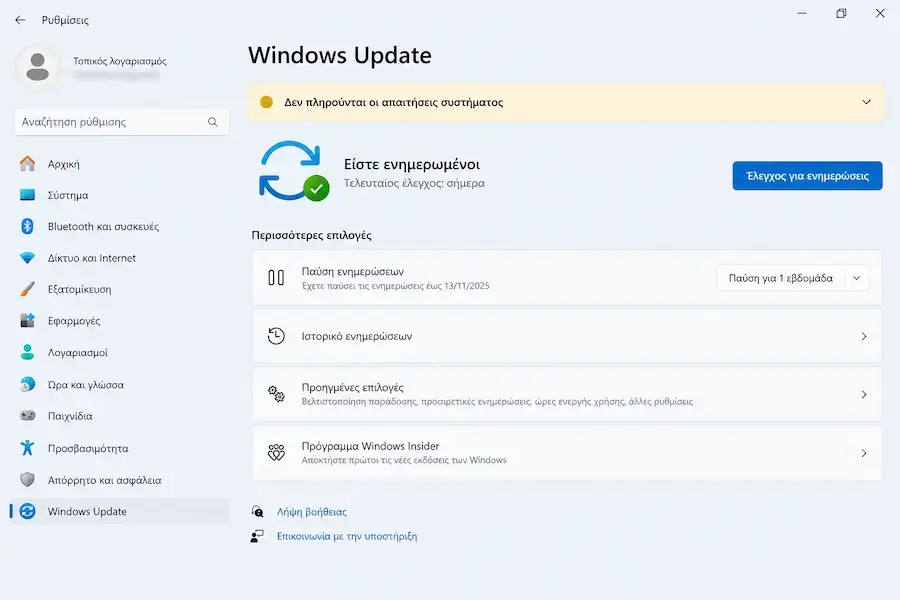Click the Σύστημα monitor icon
This screenshot has height=600, width=900.
tap(27, 195)
